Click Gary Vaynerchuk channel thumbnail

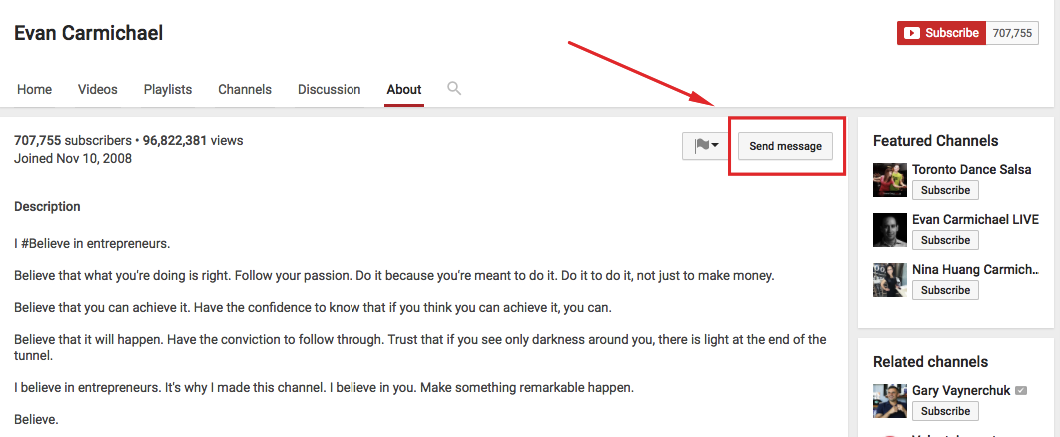890,401
